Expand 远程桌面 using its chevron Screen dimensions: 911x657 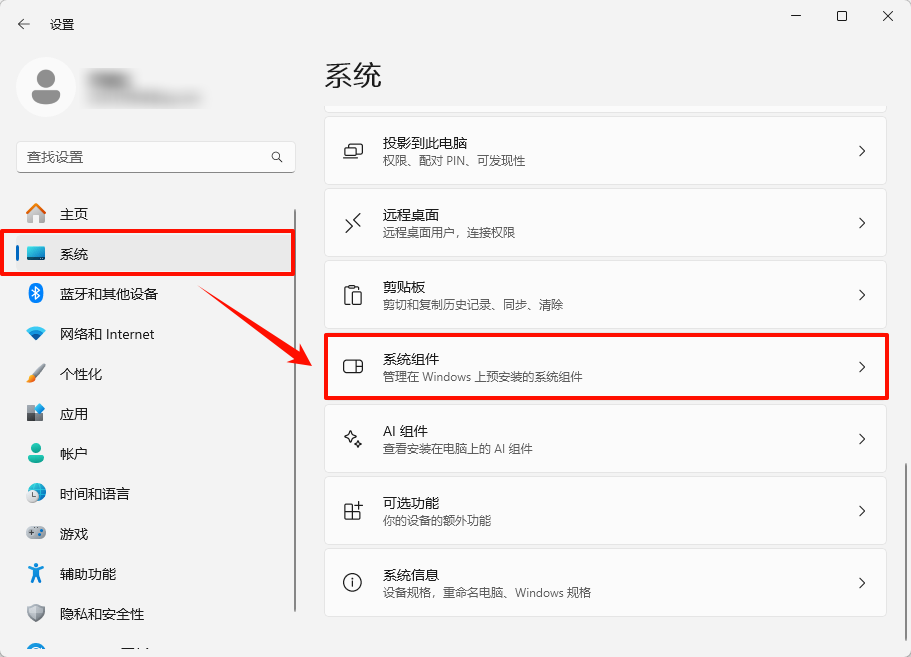tap(861, 222)
